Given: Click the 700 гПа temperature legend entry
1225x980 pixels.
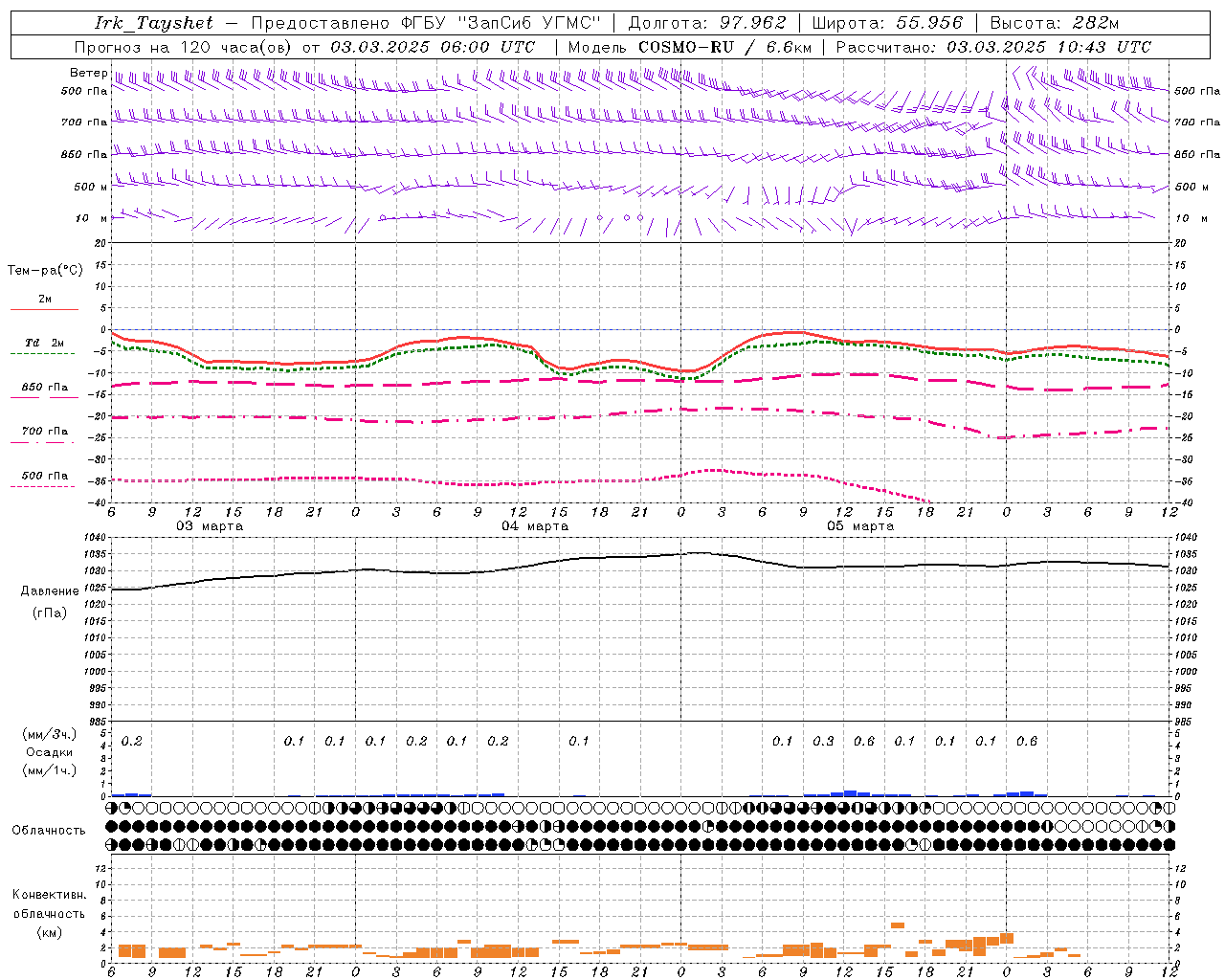Looking at the screenshot, I should tap(45, 431).
